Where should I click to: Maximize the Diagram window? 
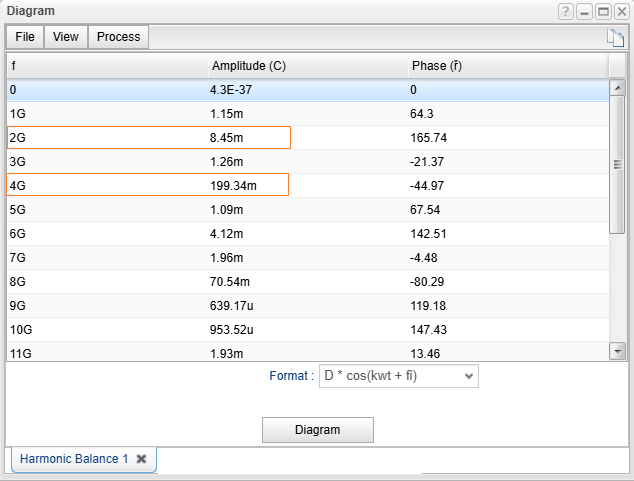pos(603,11)
